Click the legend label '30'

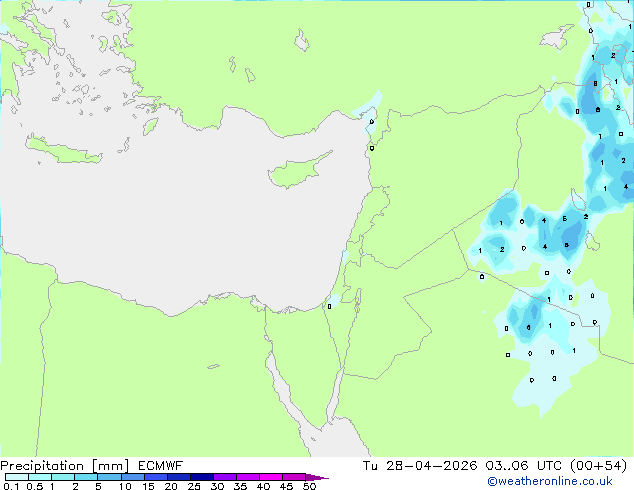217,486
